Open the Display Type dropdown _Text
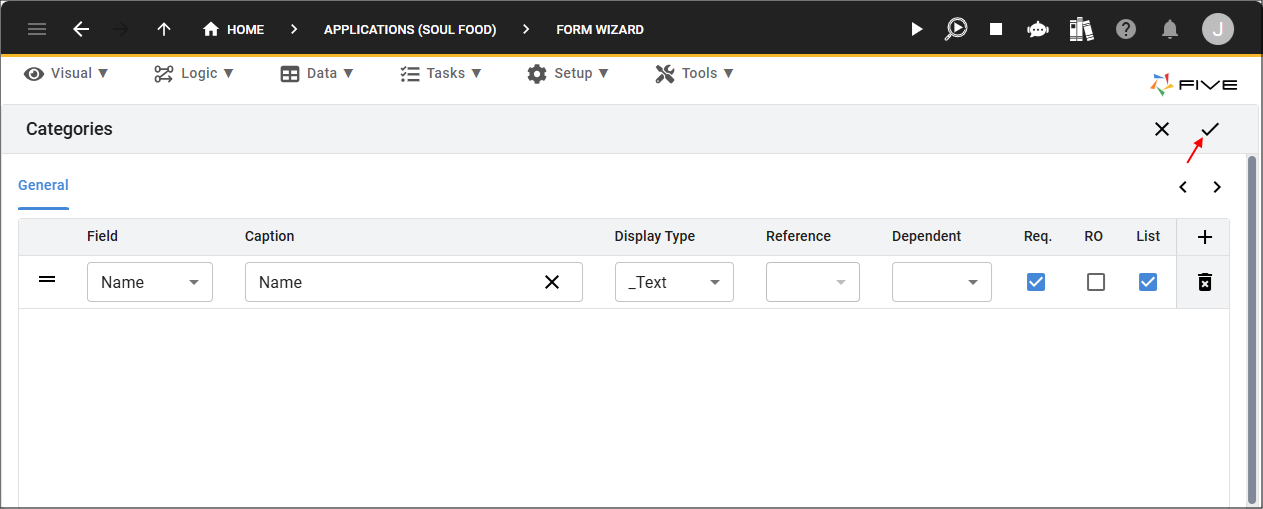 pos(674,282)
